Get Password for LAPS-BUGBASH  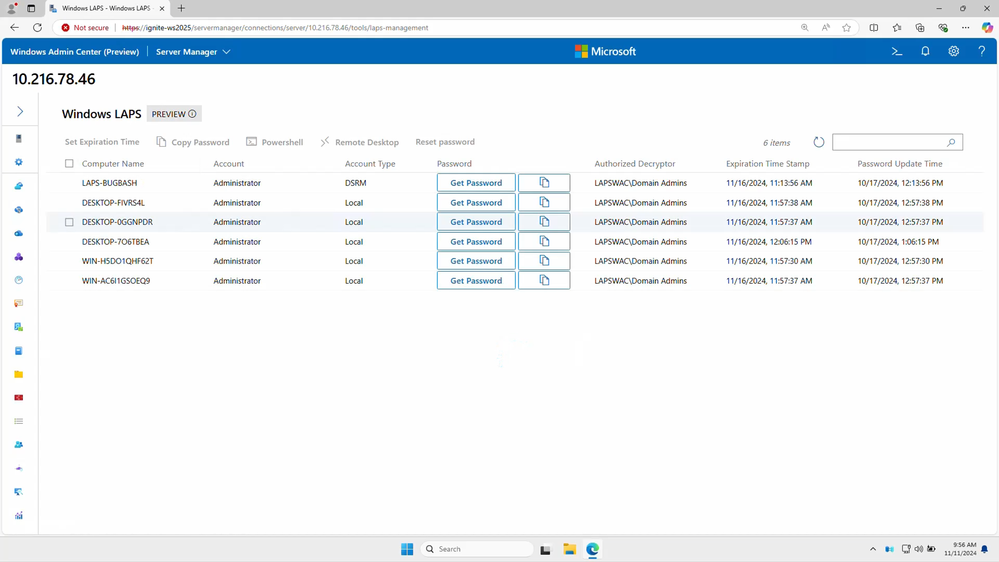click(x=476, y=183)
